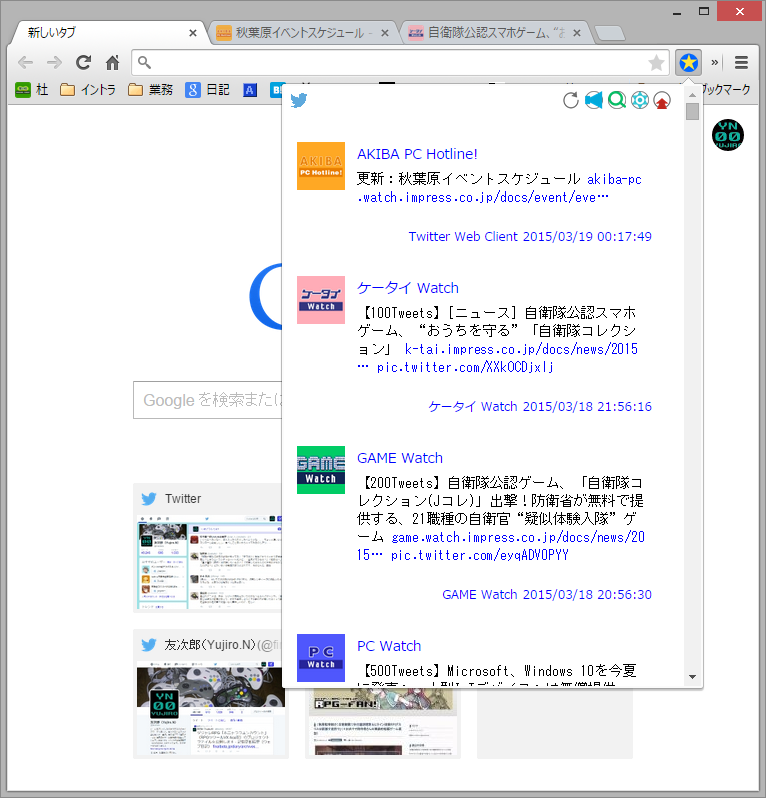The height and width of the screenshot is (798, 766).
Task: Close the 秋葉原イベントスケジュール tab
Action: click(385, 33)
